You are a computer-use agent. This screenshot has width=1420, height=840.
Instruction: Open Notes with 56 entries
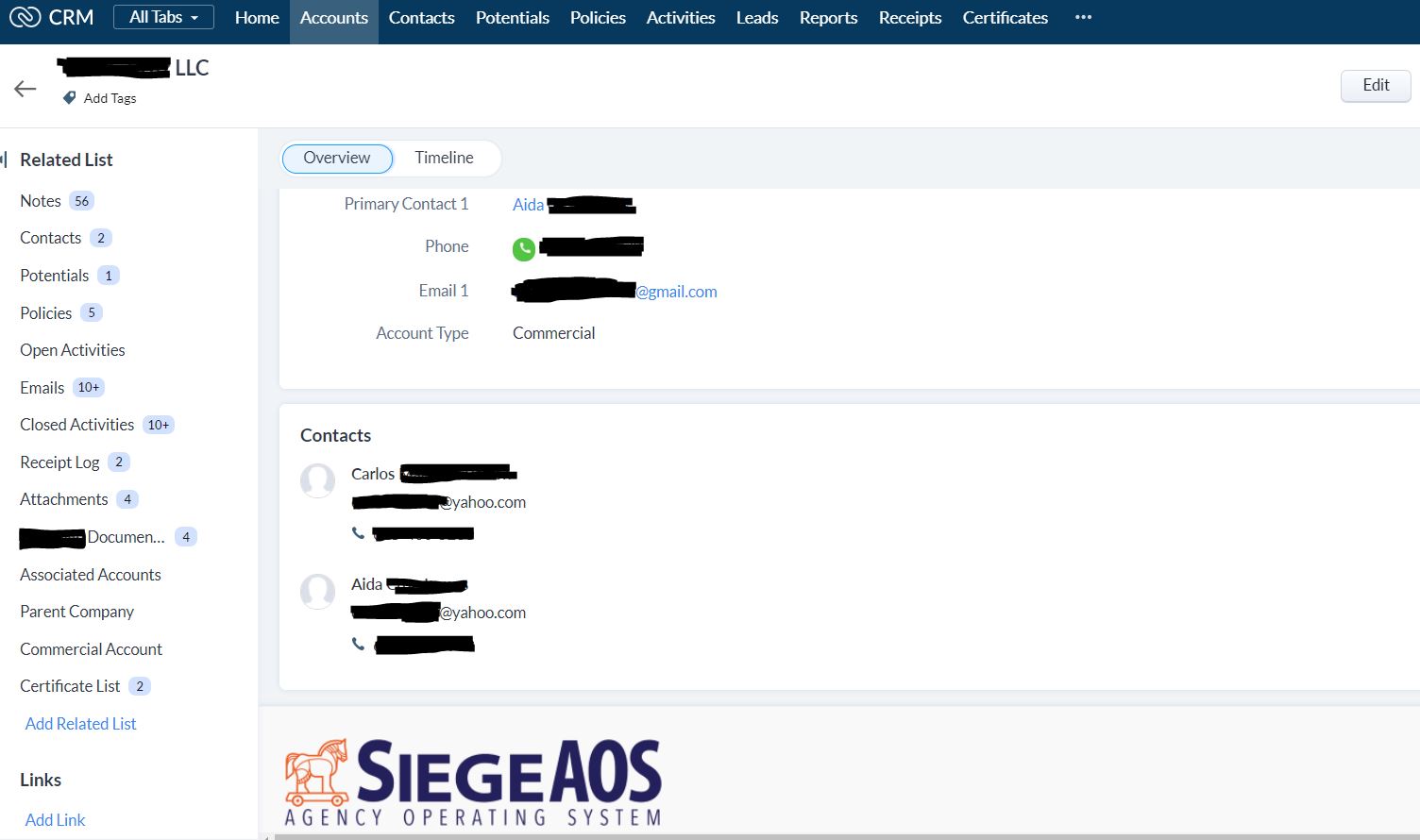pyautogui.click(x=40, y=200)
